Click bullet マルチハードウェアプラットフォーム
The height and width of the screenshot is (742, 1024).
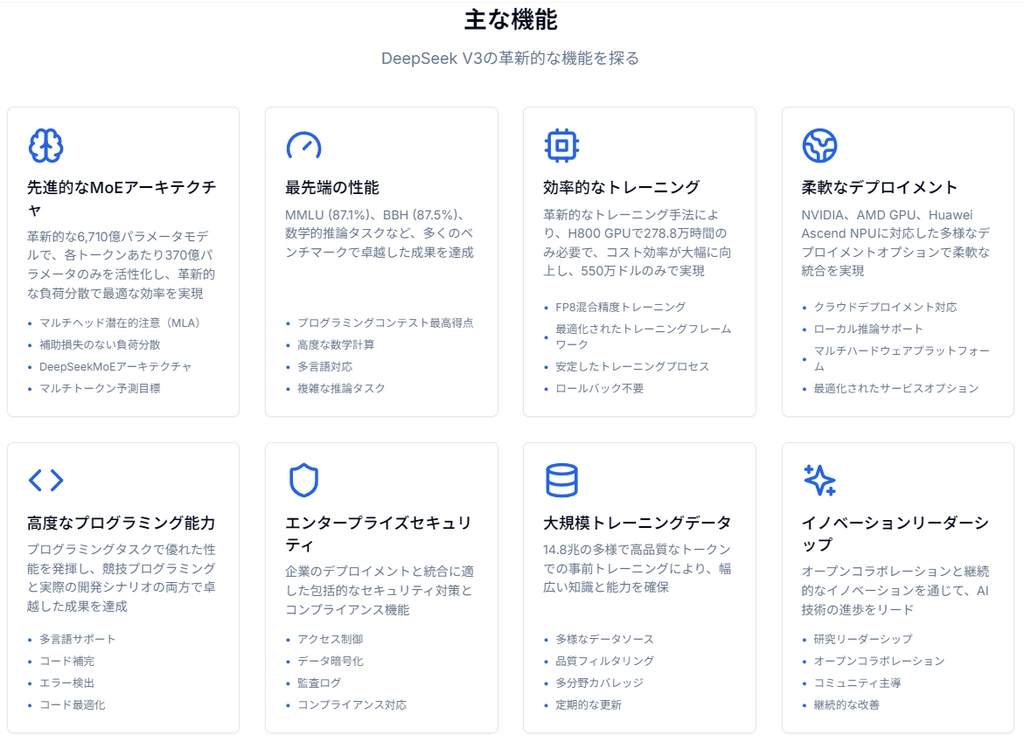tap(901, 358)
